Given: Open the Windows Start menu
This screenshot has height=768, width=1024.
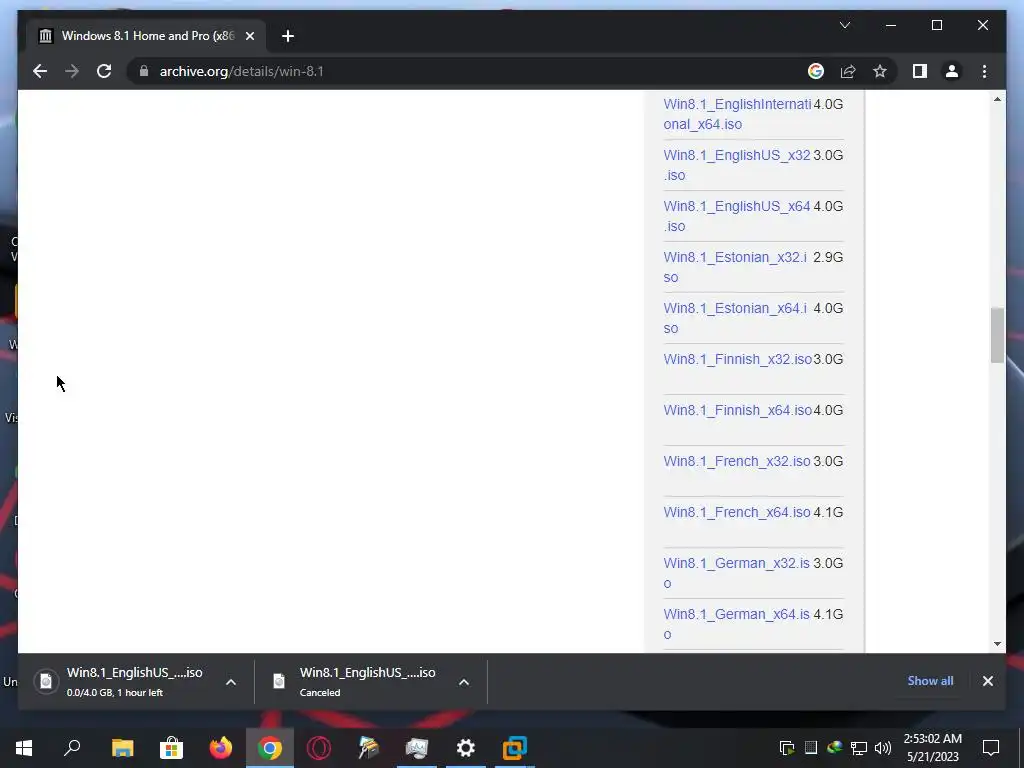Looking at the screenshot, I should (x=24, y=748).
